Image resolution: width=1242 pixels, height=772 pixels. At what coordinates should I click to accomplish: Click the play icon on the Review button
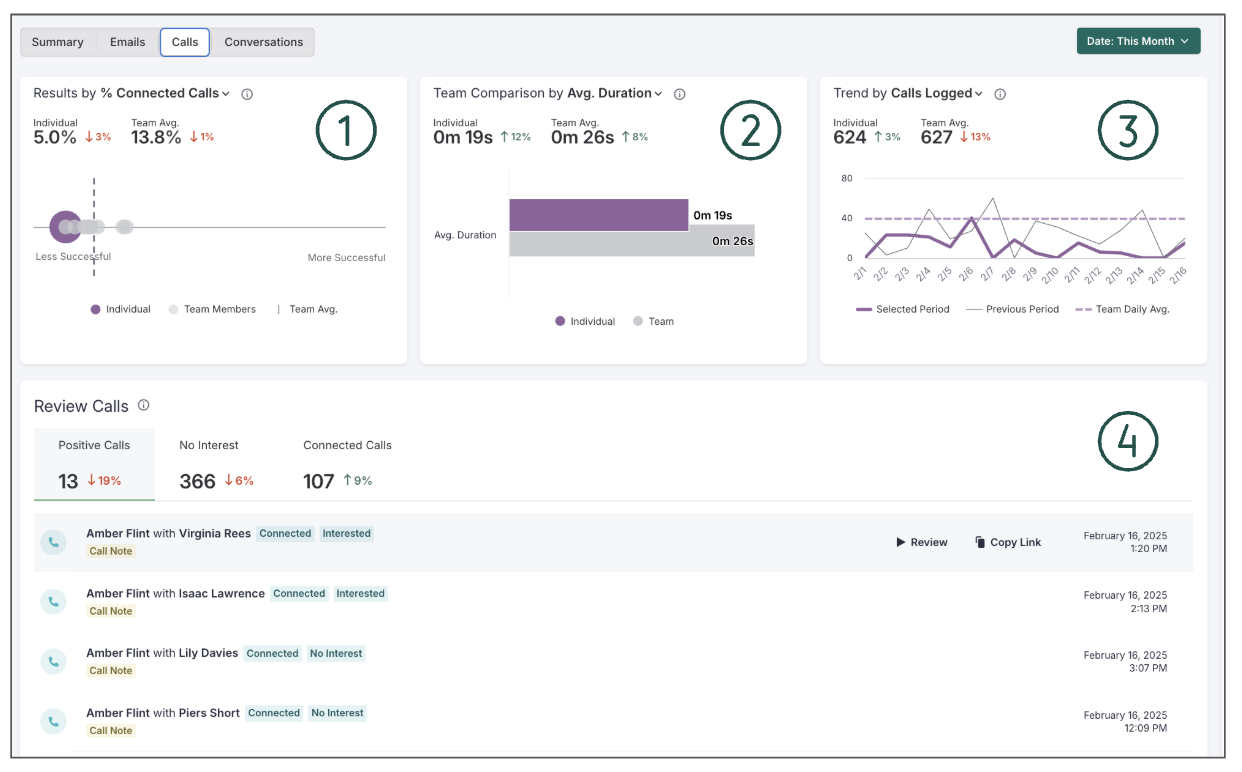pyautogui.click(x=900, y=542)
